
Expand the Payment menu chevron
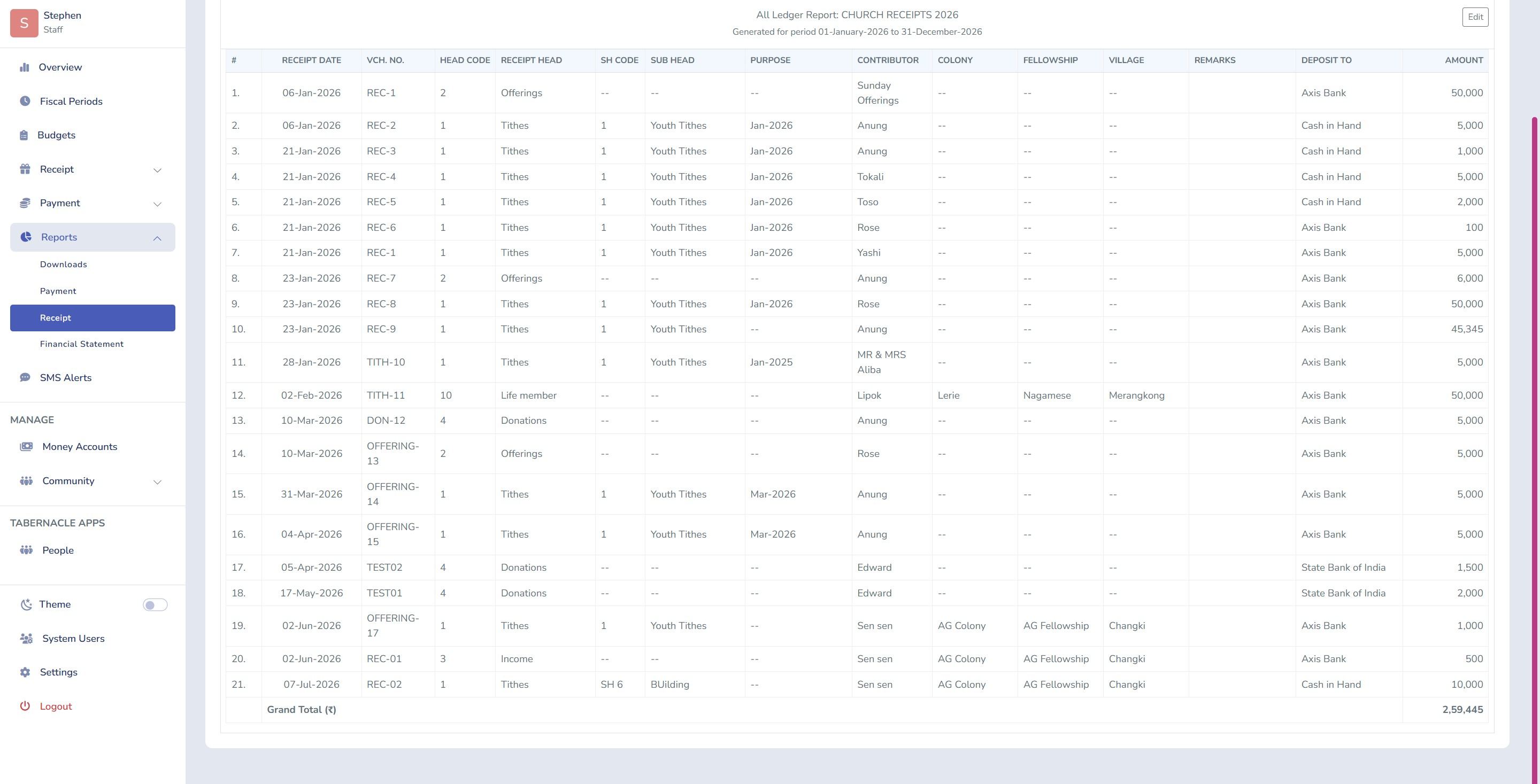(x=157, y=204)
